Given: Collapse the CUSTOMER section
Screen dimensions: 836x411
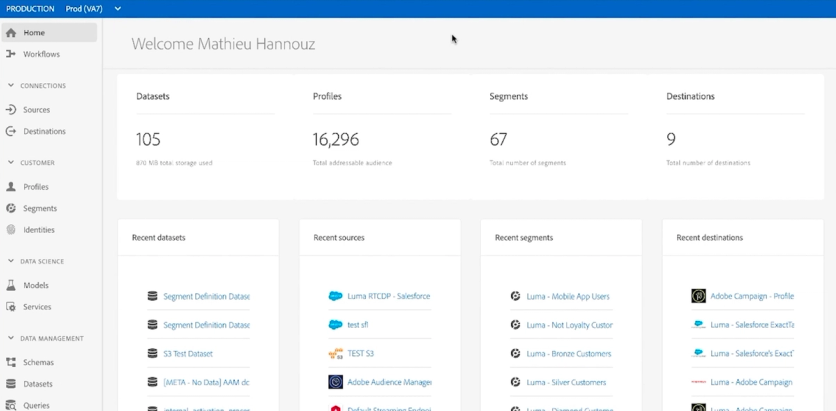Looking at the screenshot, I should tap(11, 163).
